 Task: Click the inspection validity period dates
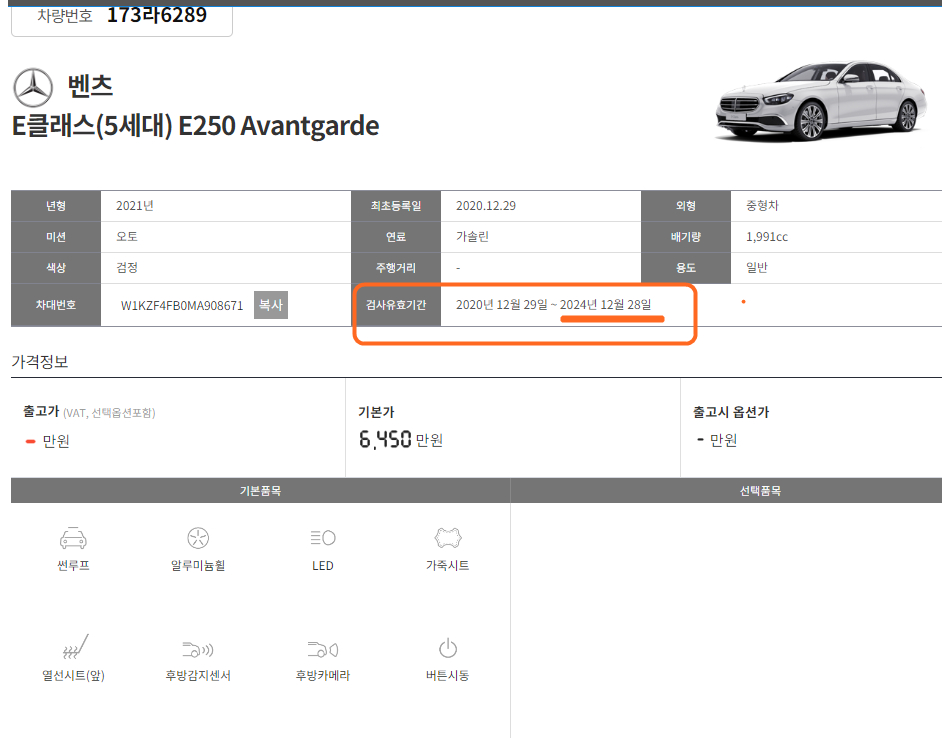[553, 305]
